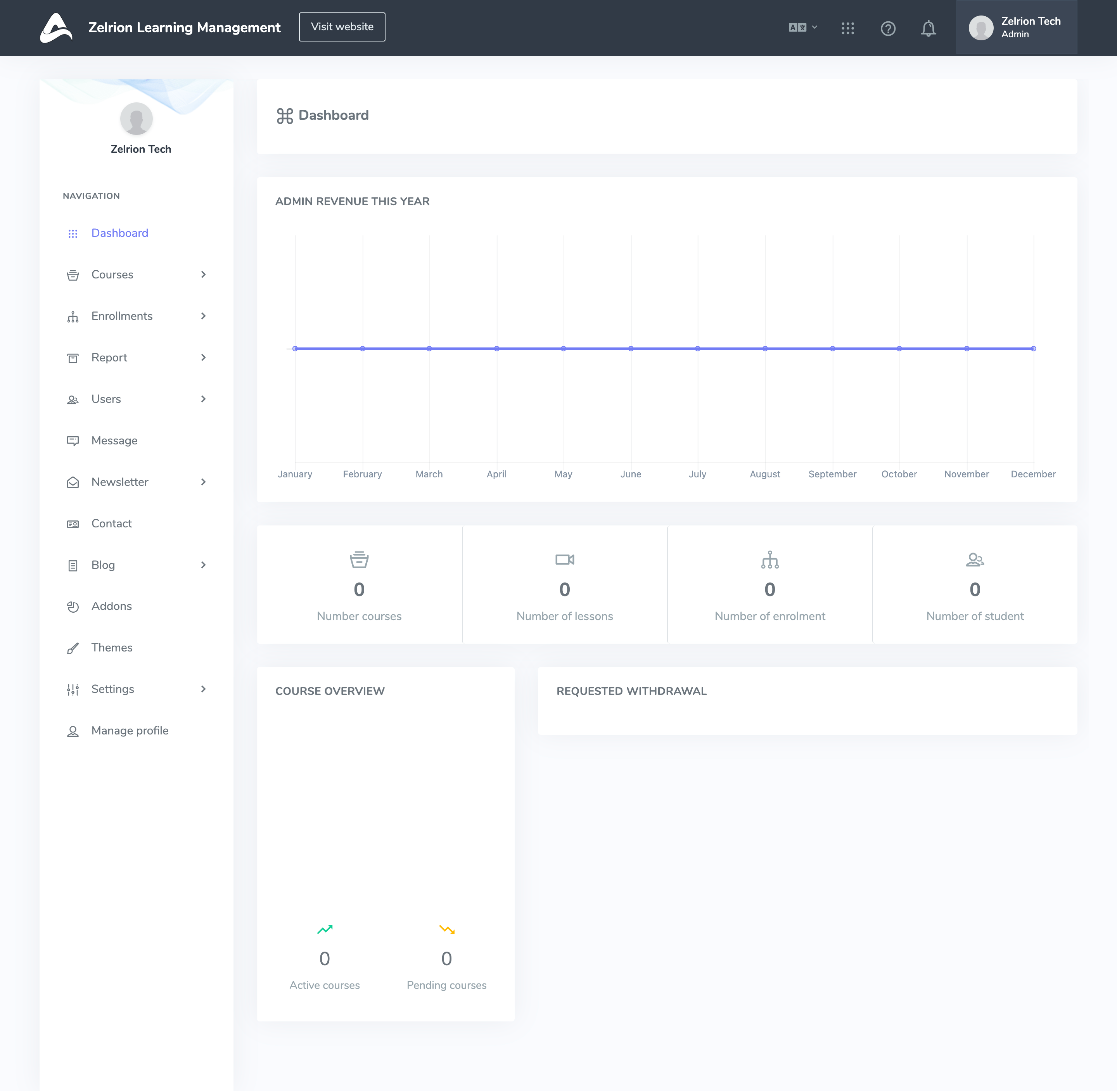Click the Message icon in sidebar
Image resolution: width=1117 pixels, height=1092 pixels.
tap(73, 441)
